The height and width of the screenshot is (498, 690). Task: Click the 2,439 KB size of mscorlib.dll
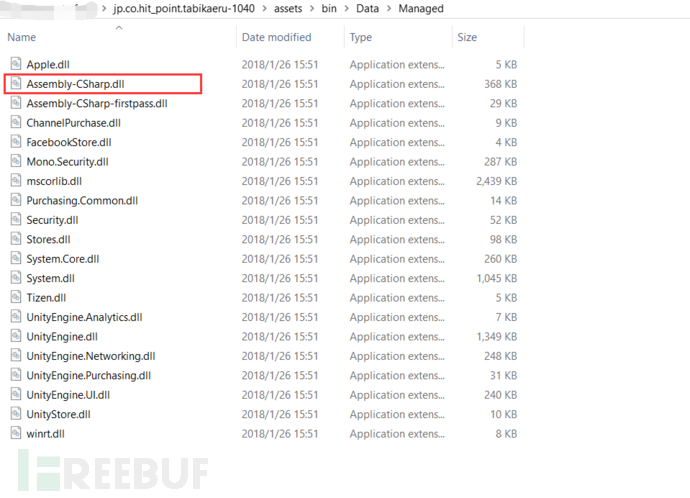point(496,181)
